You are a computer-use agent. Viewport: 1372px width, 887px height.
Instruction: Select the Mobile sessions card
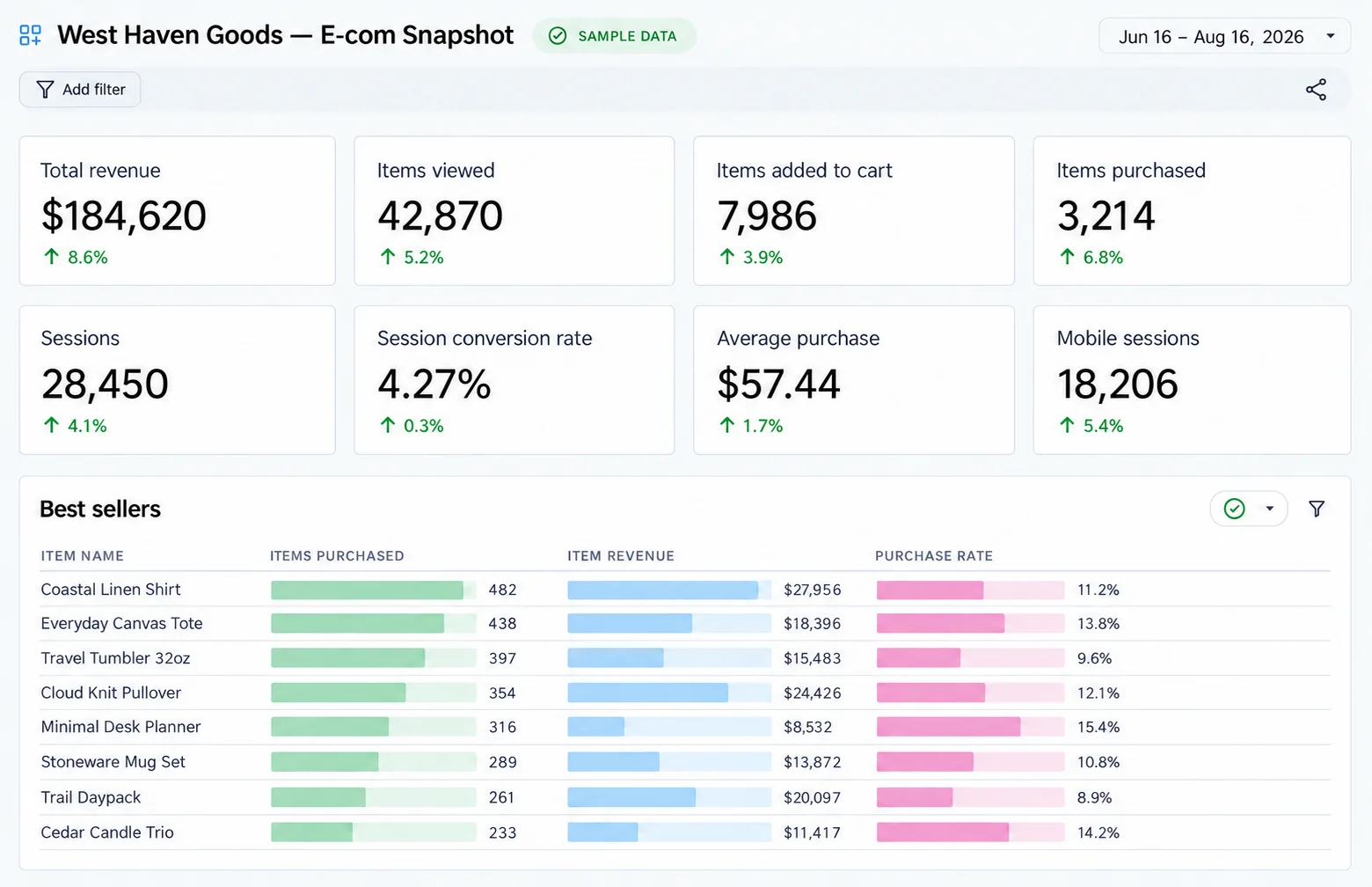click(x=1192, y=380)
